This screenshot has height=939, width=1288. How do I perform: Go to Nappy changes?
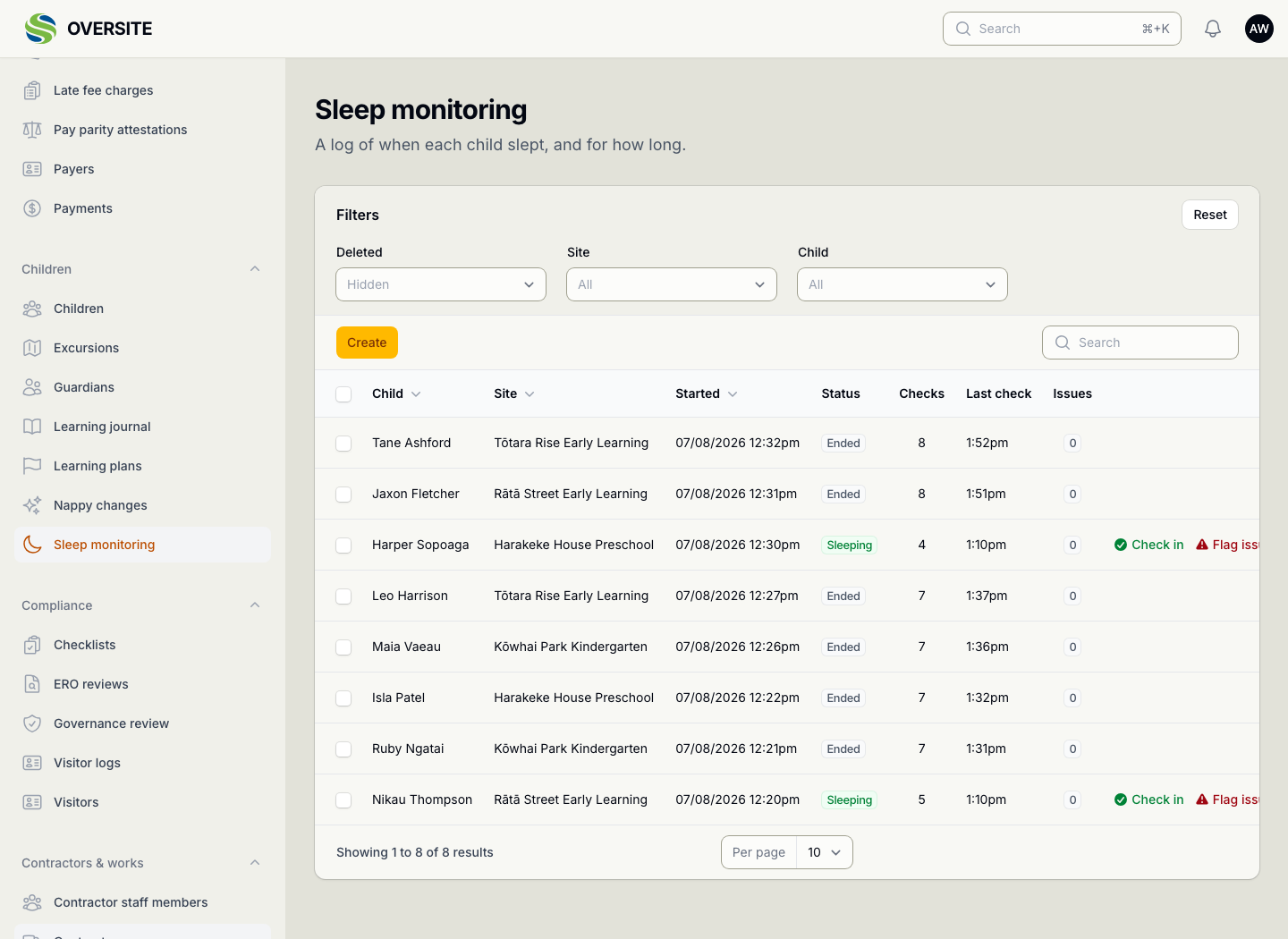(x=143, y=505)
